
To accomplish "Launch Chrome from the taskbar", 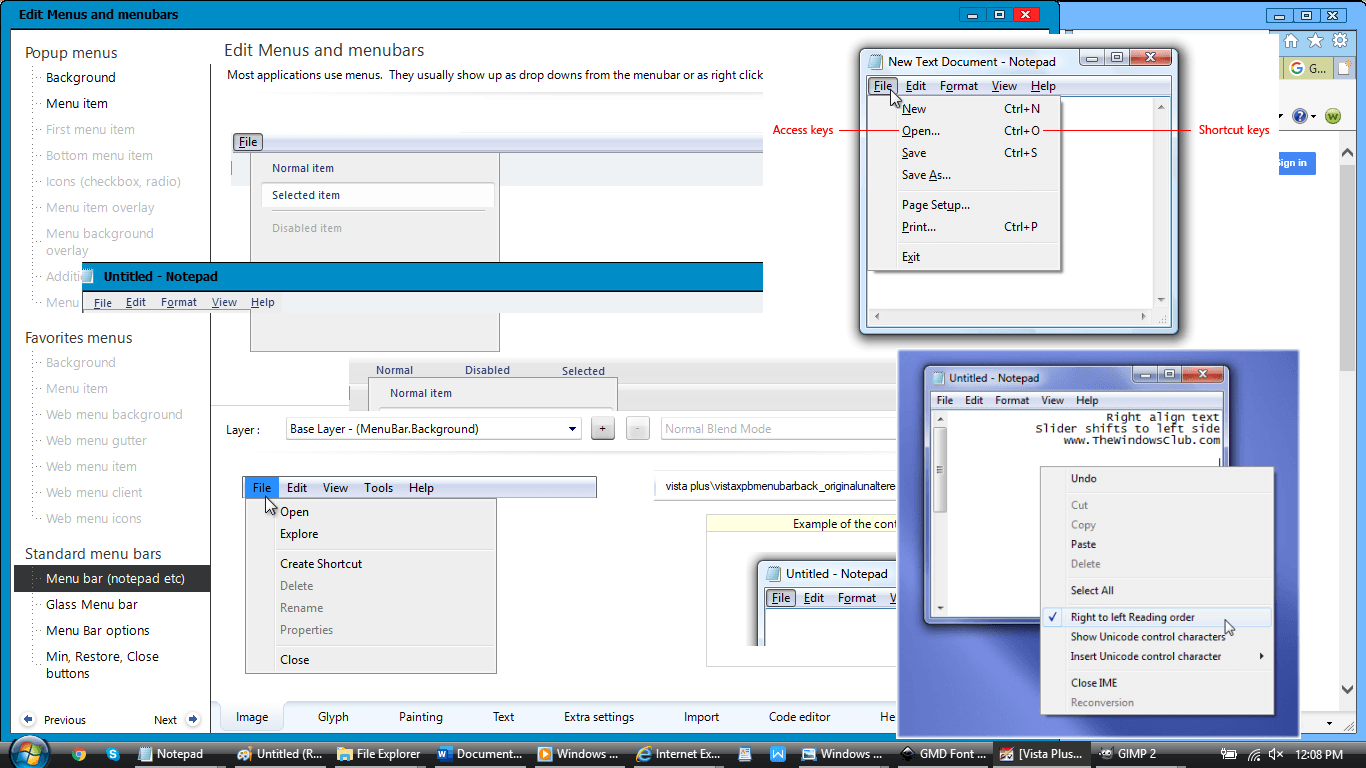I will click(x=79, y=754).
